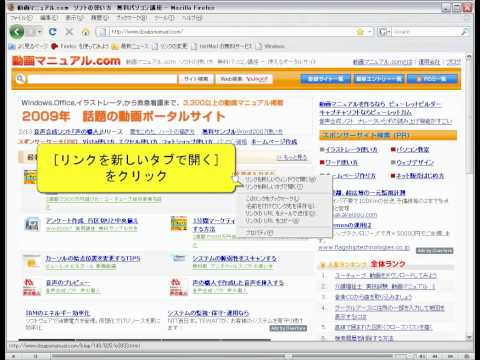Open the ツール menu
The height and width of the screenshot is (360, 480).
tap(164, 17)
